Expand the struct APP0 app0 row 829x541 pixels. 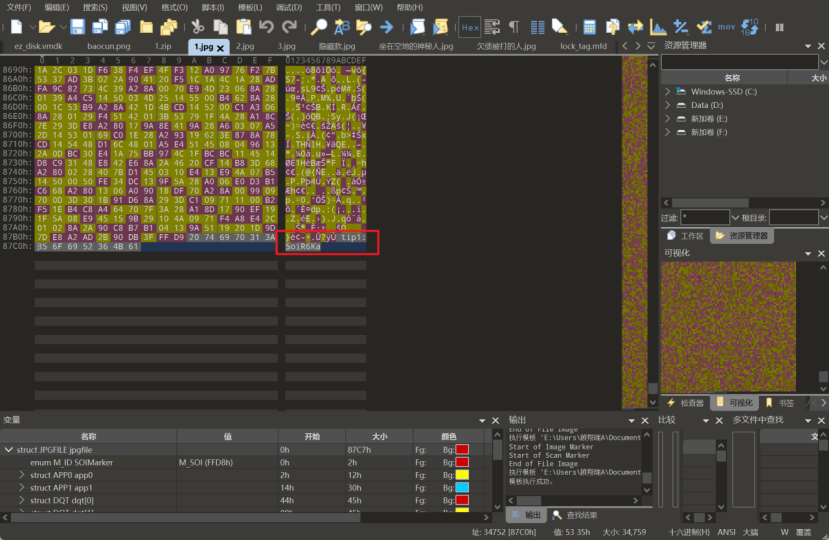pyautogui.click(x=22, y=475)
